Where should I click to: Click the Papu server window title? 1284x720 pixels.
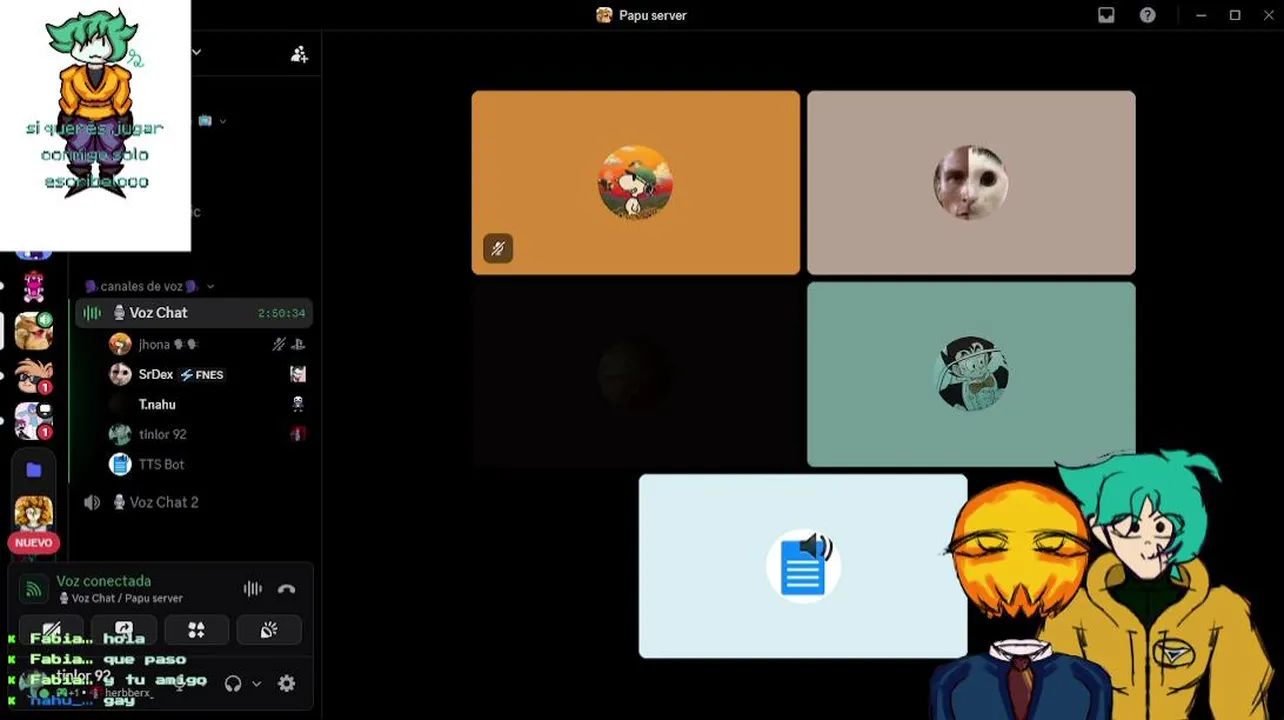(x=652, y=15)
